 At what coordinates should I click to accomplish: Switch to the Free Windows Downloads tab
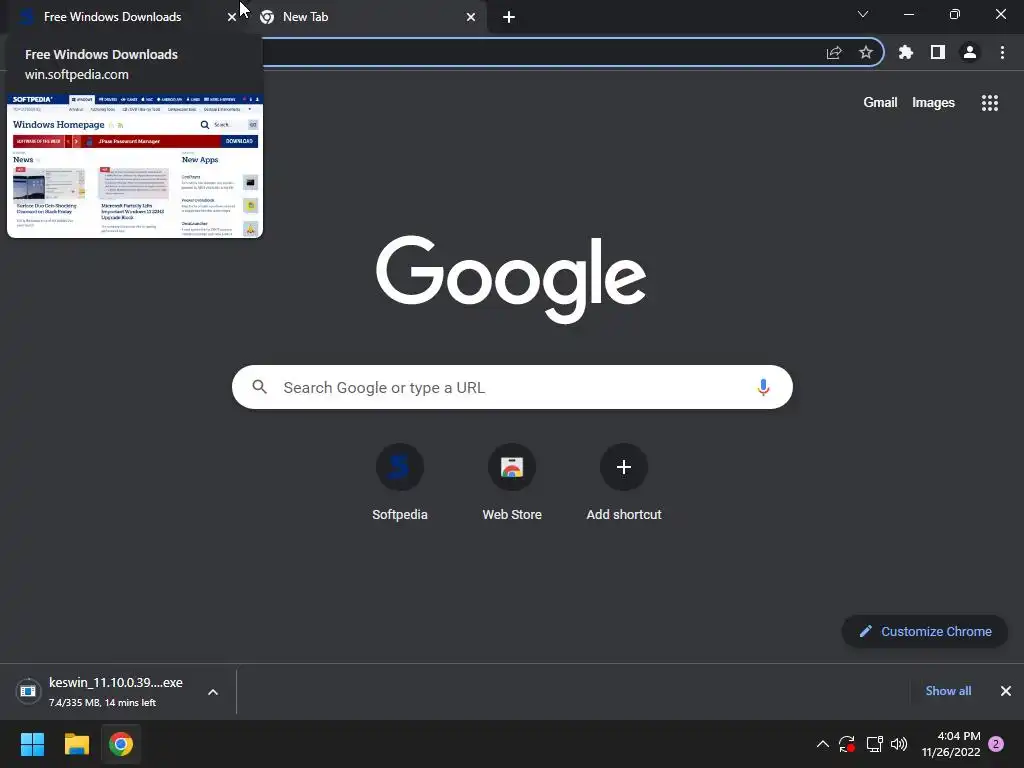(112, 17)
